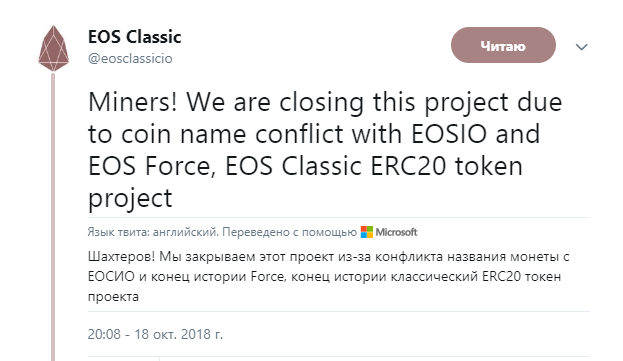Click the word 'проекта' in translation
Viewport: 623px width, 361px height.
click(113, 297)
